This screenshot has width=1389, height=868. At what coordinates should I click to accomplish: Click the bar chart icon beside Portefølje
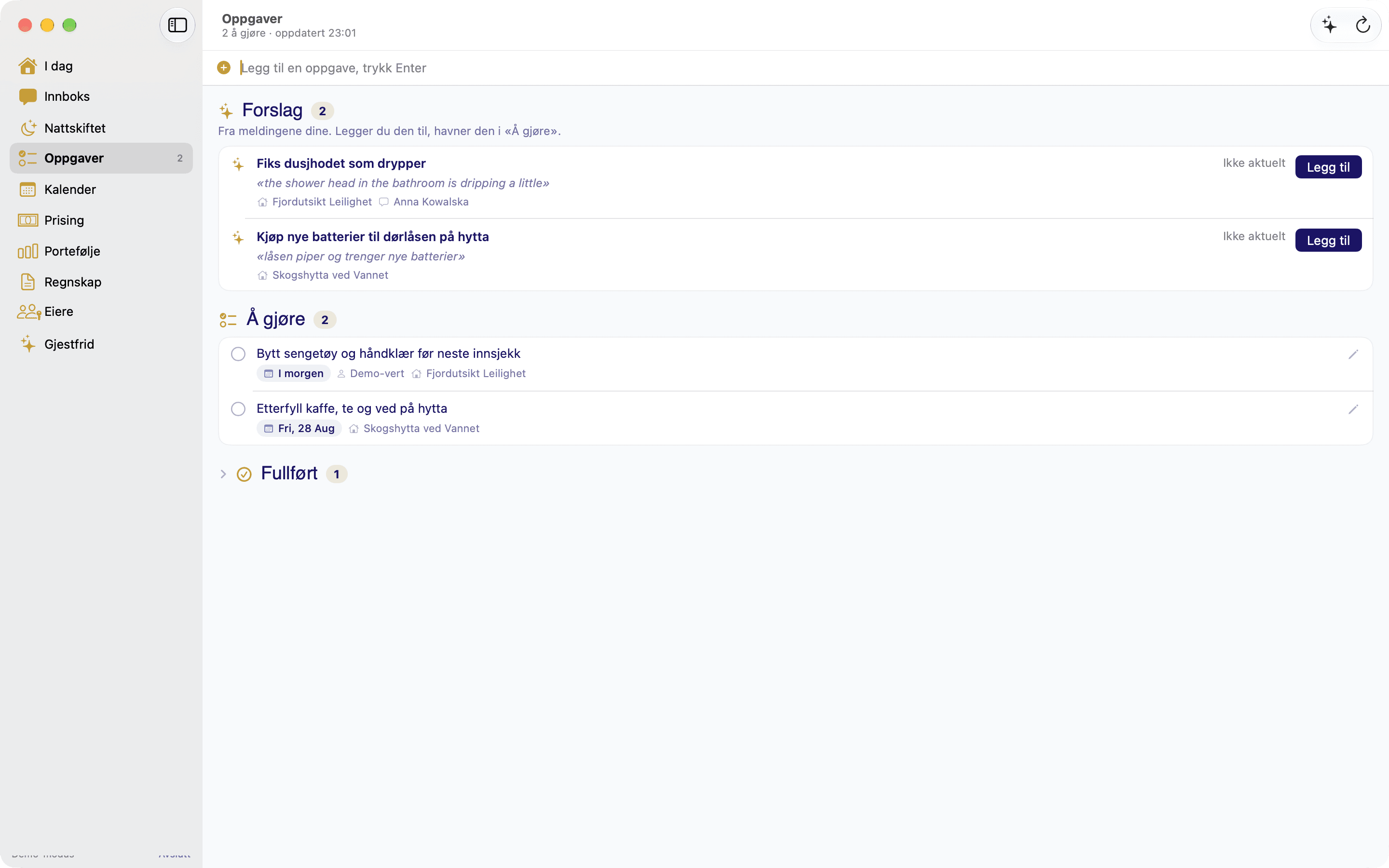coord(27,251)
